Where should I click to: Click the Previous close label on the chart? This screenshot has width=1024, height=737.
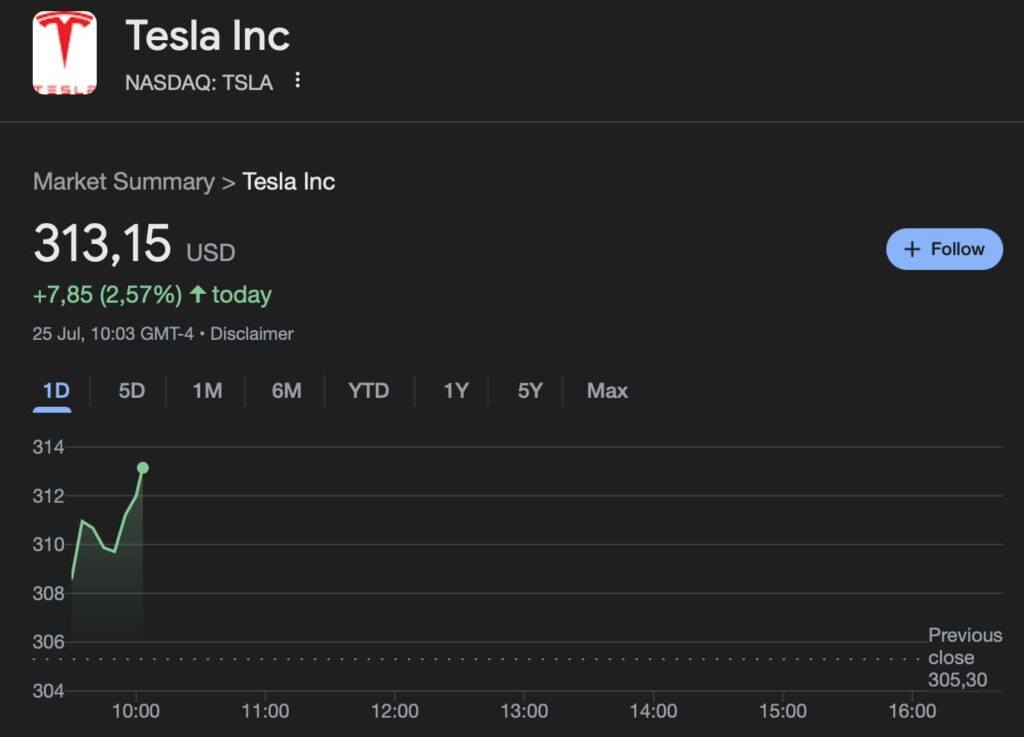pyautogui.click(x=964, y=657)
